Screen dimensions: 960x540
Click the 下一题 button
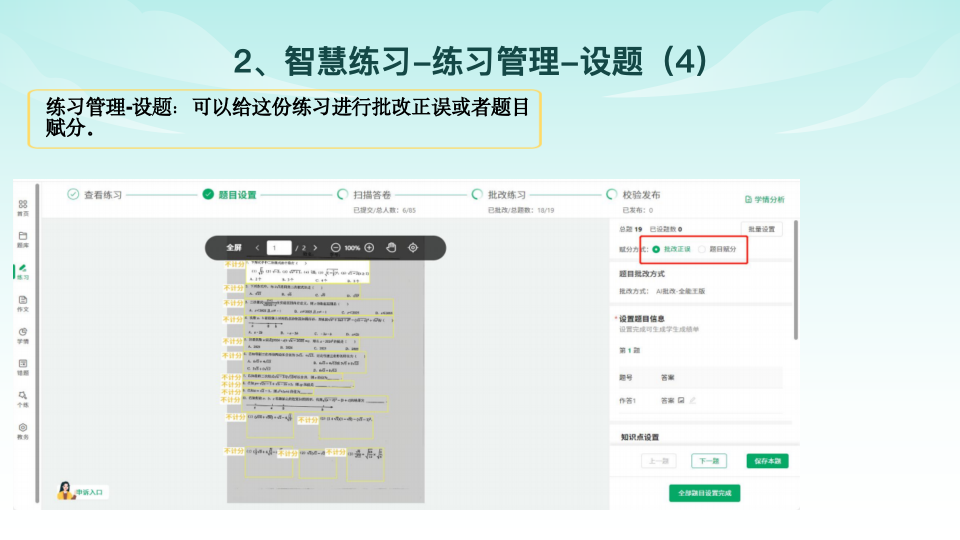point(708,461)
